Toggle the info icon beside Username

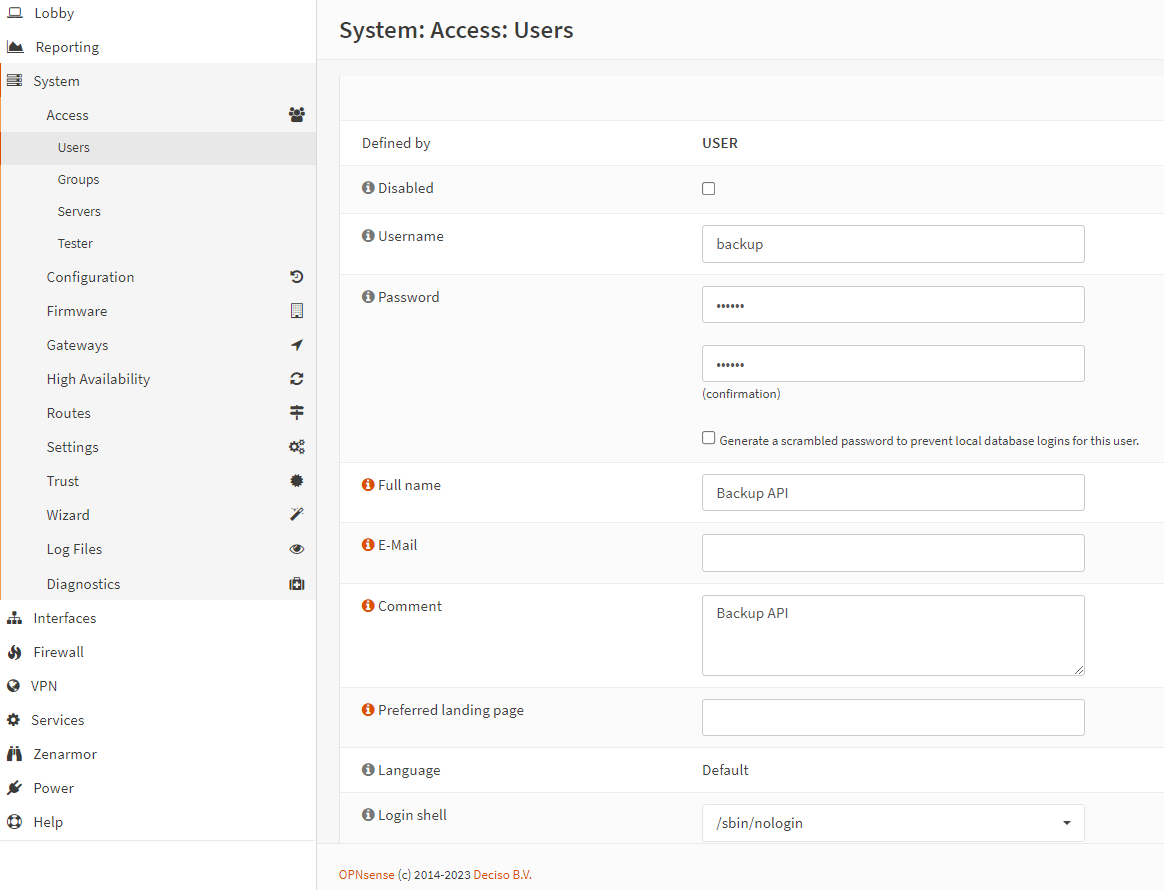368,236
